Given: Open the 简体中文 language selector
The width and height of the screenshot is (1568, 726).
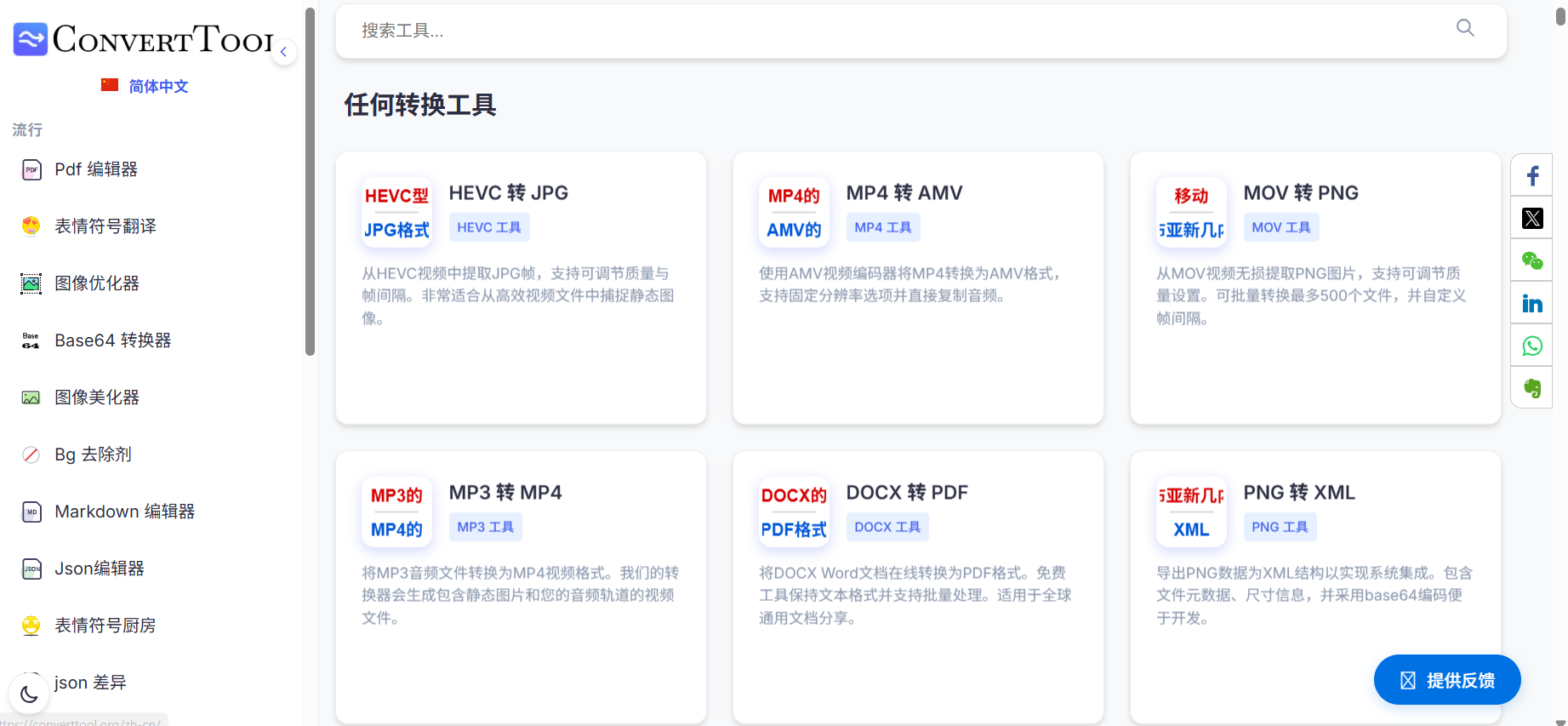Looking at the screenshot, I should pyautogui.click(x=158, y=86).
